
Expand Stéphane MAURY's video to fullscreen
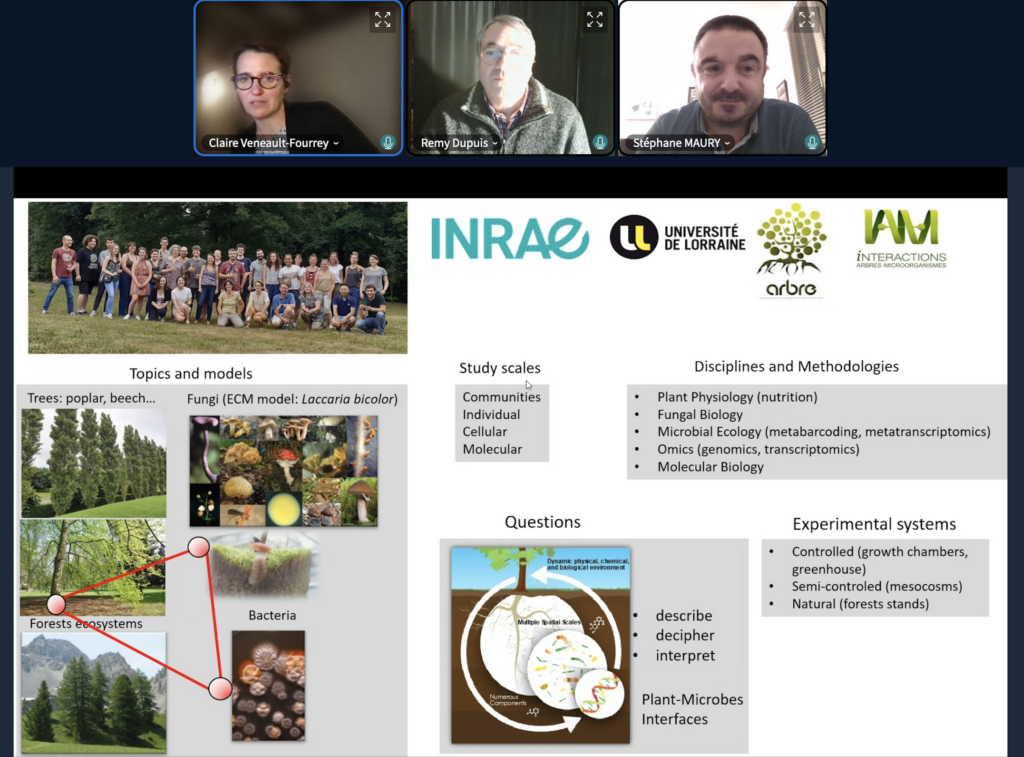(x=807, y=19)
